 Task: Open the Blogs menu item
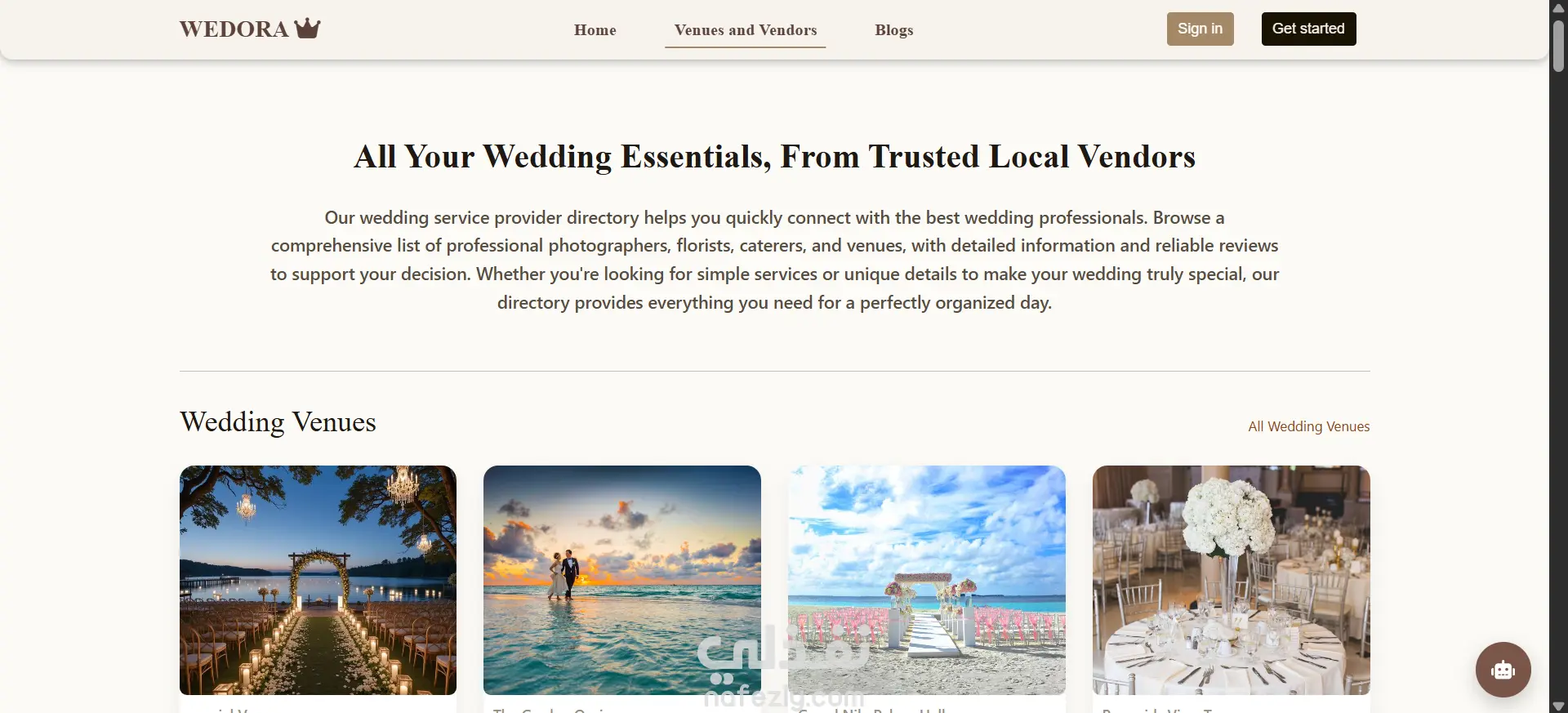pyautogui.click(x=894, y=30)
